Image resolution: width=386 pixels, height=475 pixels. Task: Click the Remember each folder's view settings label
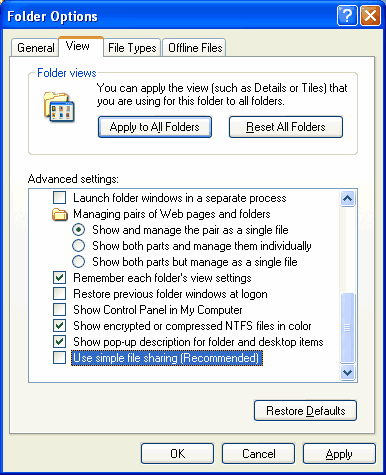(x=162, y=278)
